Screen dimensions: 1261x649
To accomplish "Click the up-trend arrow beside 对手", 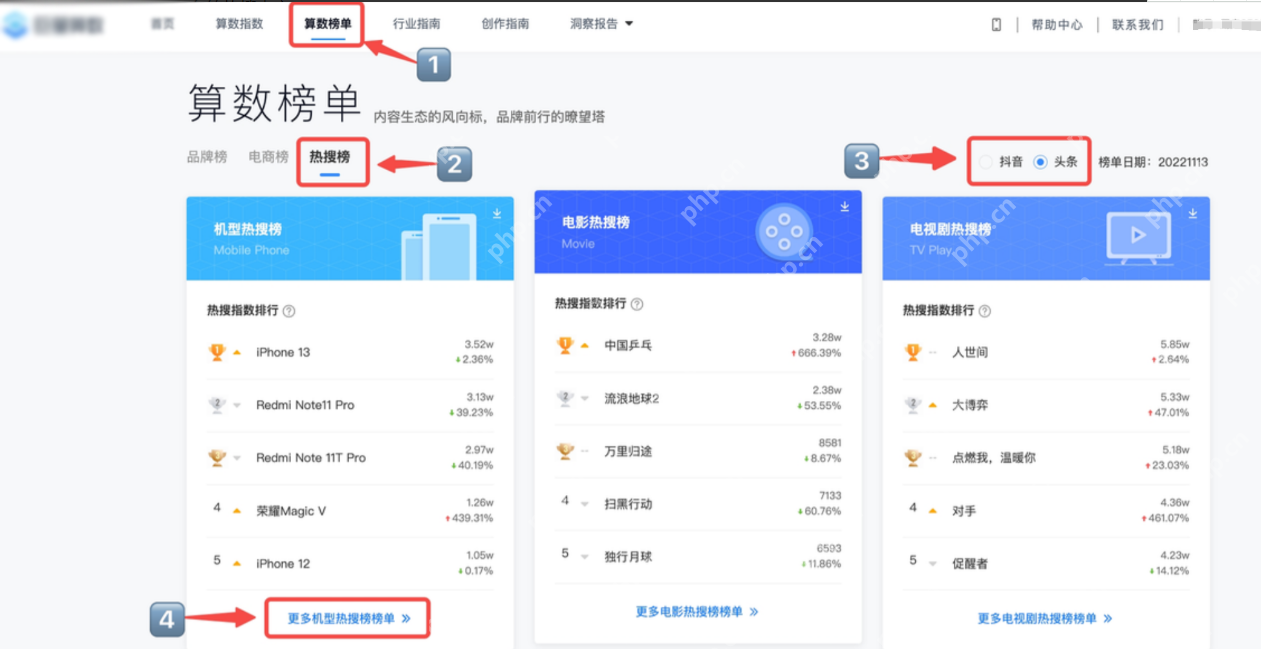I will point(933,511).
